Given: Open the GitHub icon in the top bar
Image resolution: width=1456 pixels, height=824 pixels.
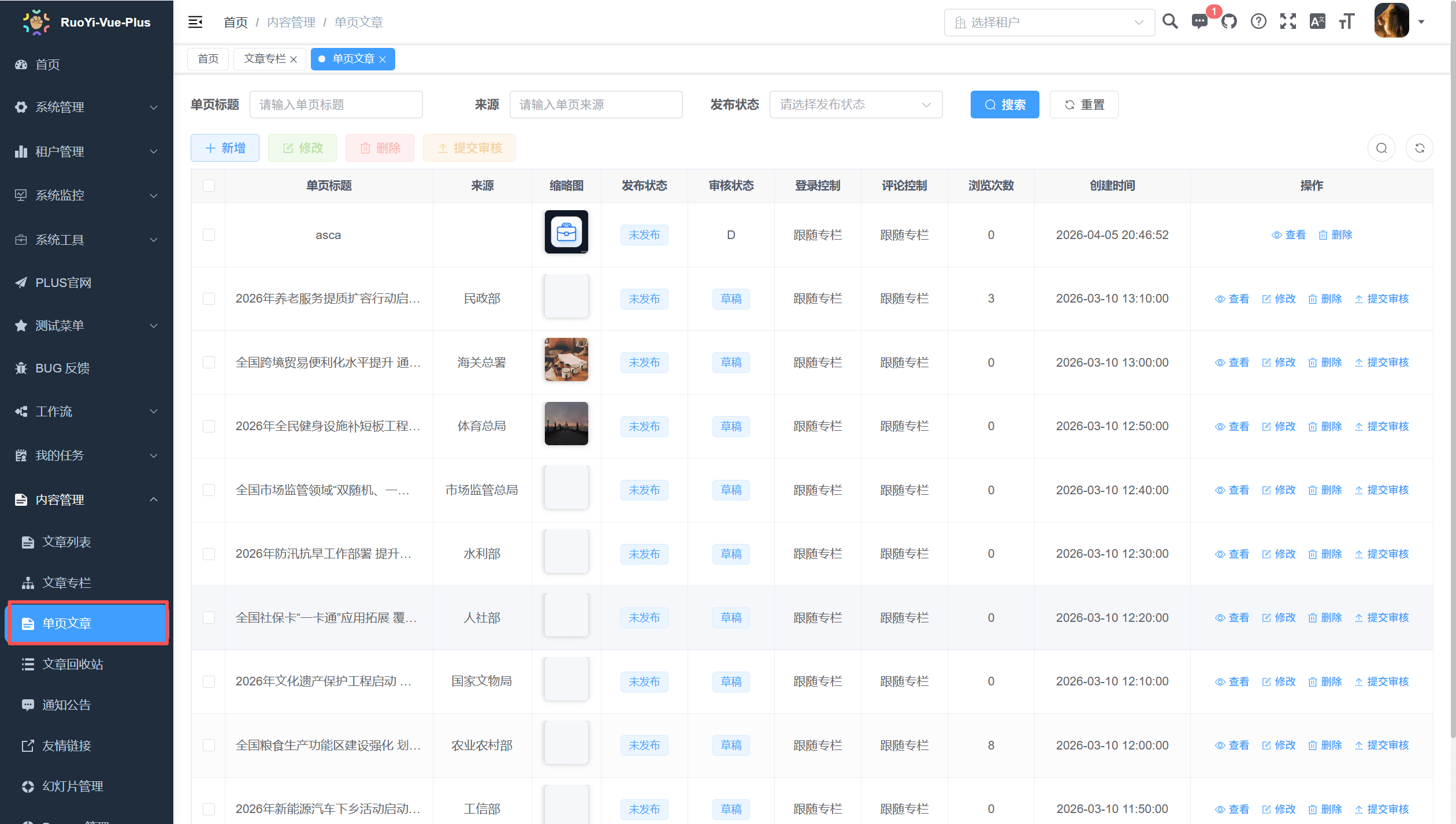Looking at the screenshot, I should 1229,21.
